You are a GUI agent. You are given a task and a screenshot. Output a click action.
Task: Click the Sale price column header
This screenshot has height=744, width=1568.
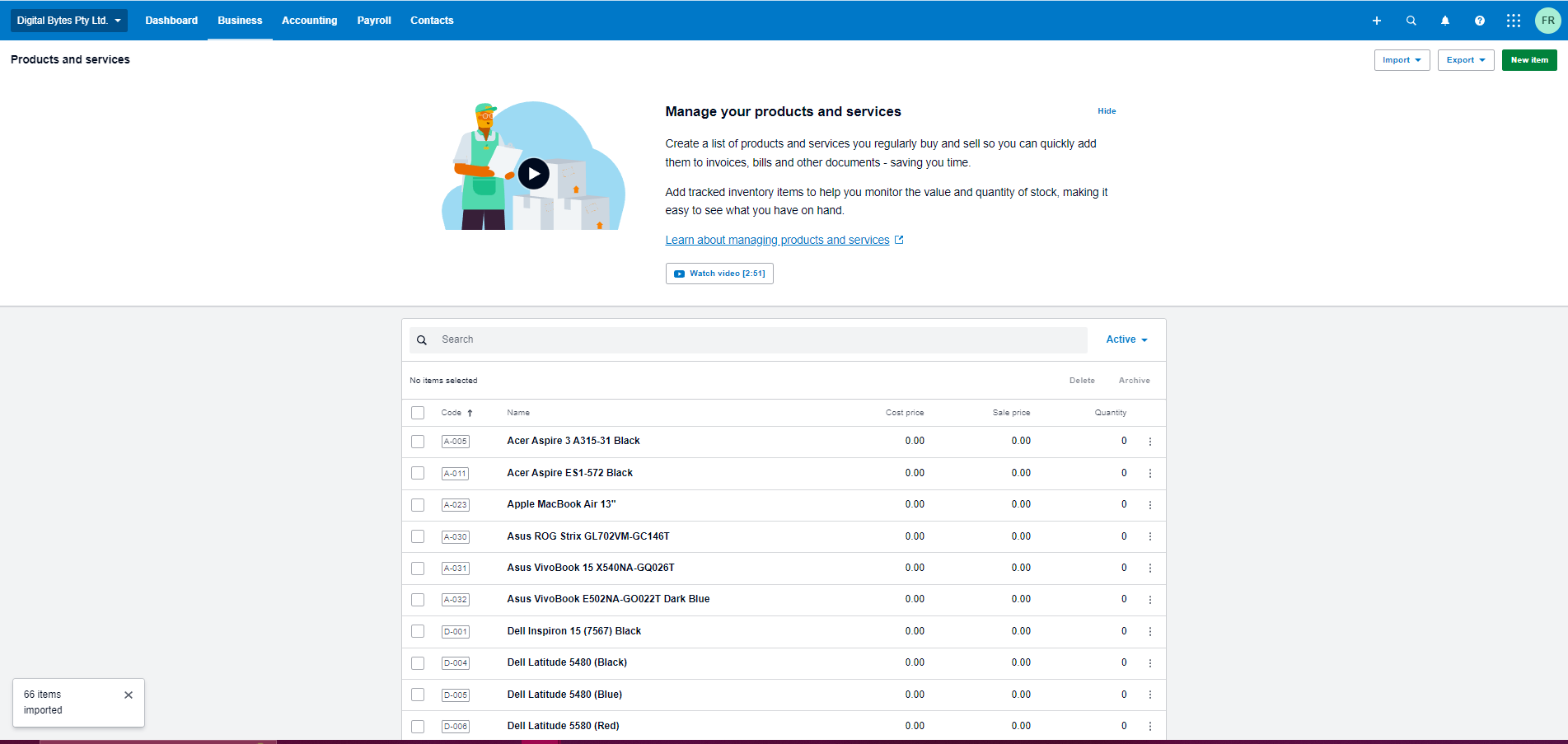(1011, 413)
